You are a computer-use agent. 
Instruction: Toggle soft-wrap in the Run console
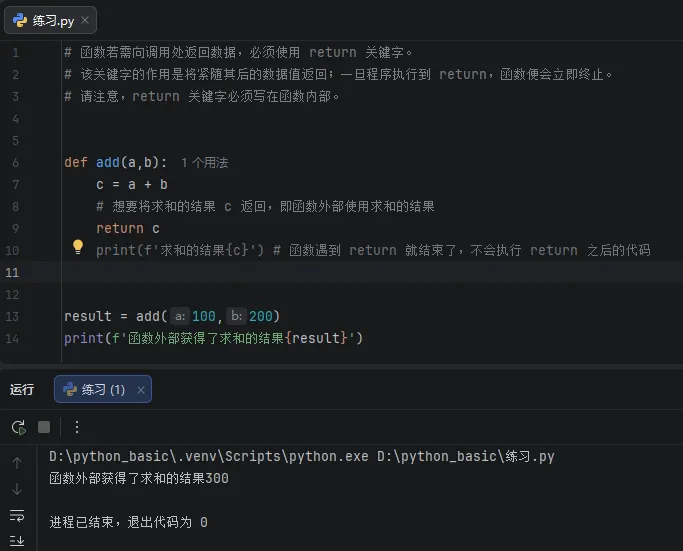pyautogui.click(x=17, y=515)
